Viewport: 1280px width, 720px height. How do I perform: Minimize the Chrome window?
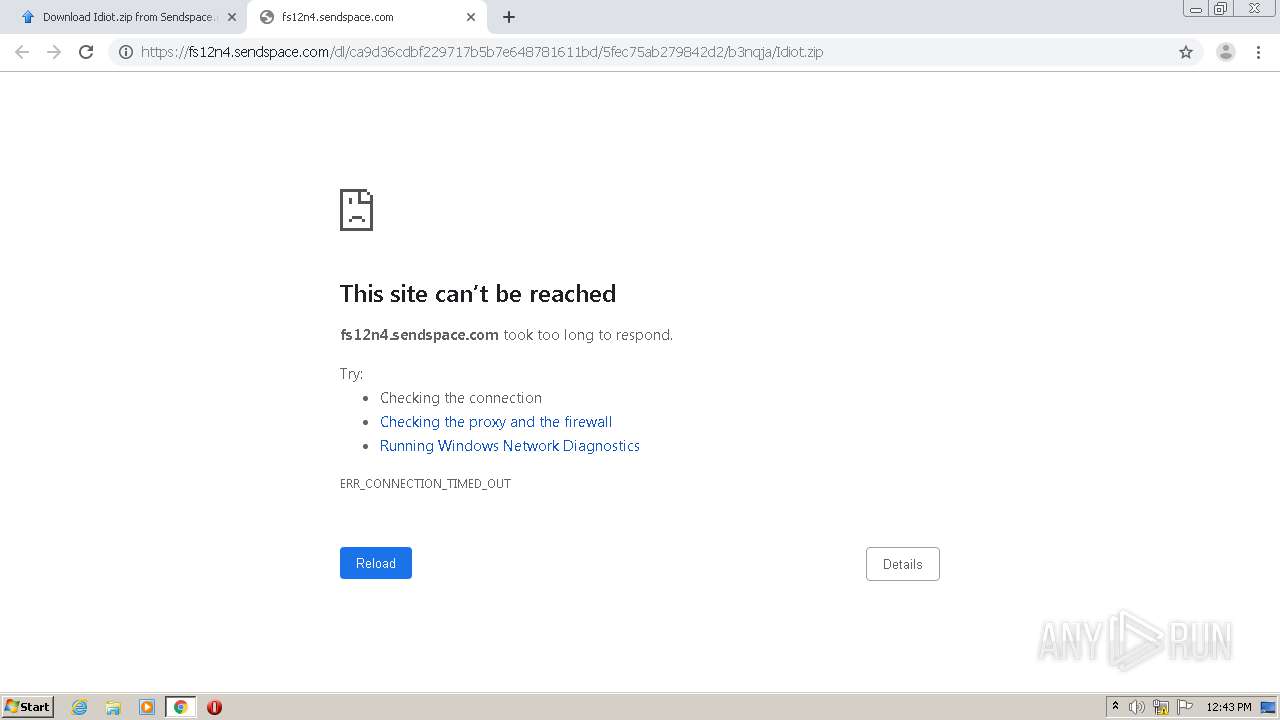(1196, 9)
